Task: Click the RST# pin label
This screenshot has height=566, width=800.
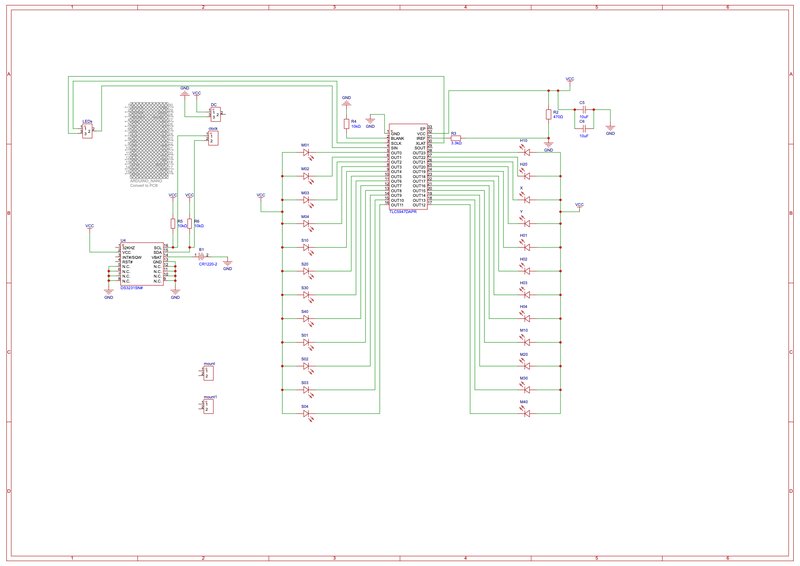Action: click(x=127, y=262)
